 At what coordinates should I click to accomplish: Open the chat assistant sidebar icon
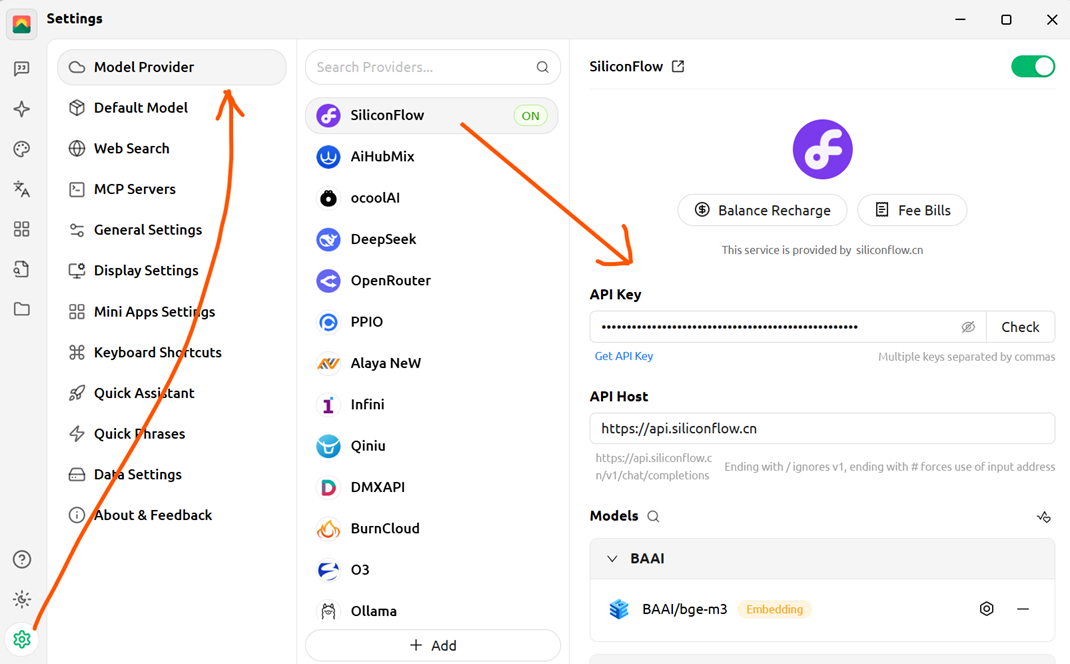tap(22, 68)
